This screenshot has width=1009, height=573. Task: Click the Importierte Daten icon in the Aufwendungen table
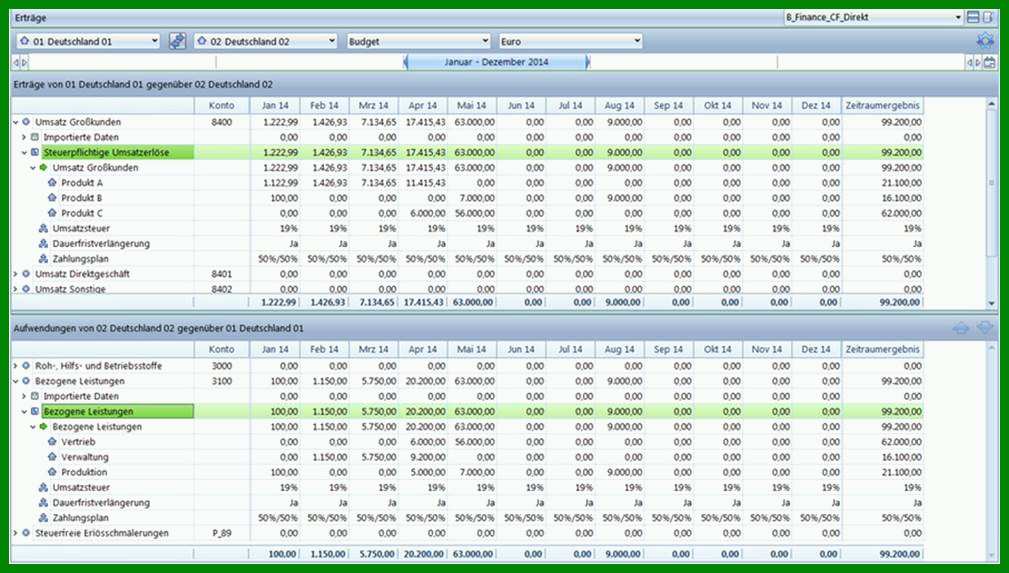35,396
